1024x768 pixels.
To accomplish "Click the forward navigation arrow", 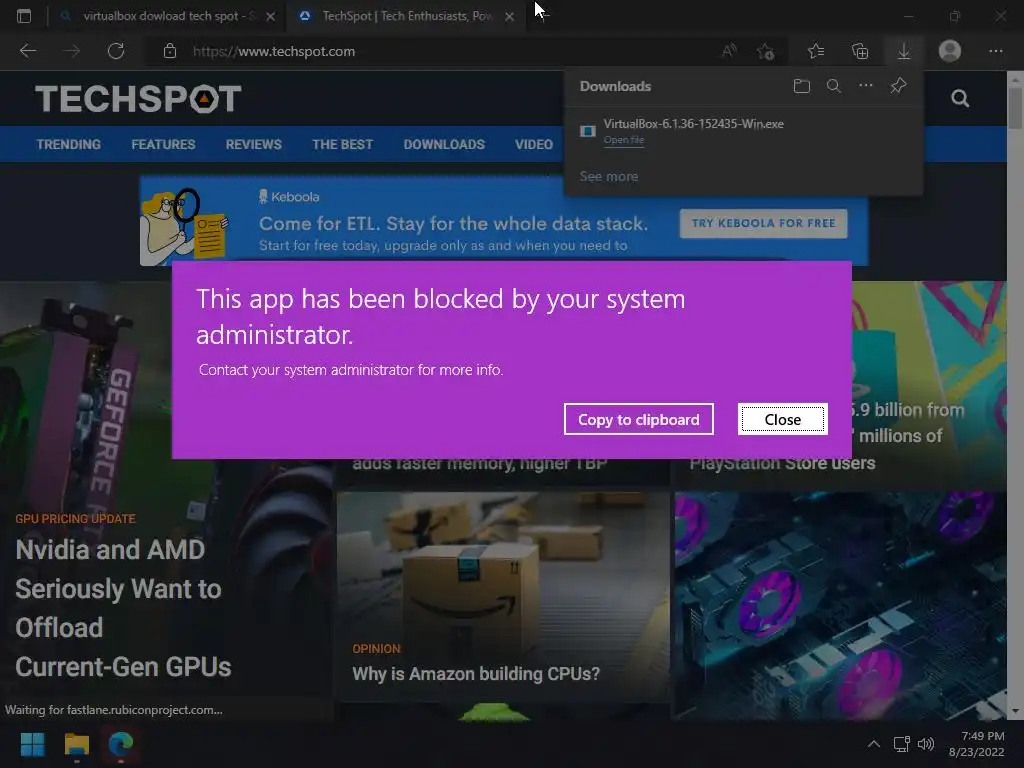I will [72, 51].
